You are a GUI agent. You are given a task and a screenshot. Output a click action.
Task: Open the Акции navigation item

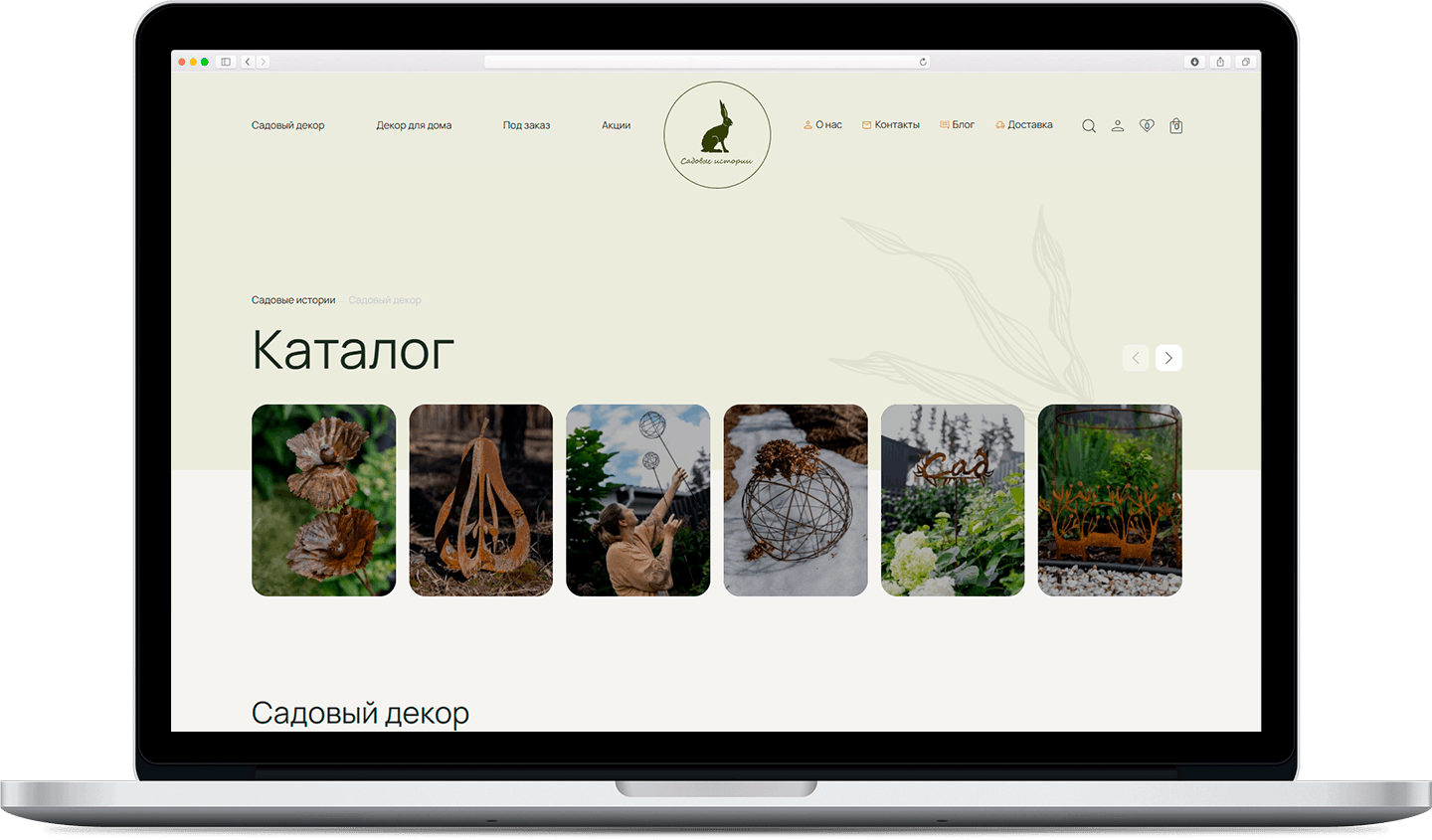pyautogui.click(x=617, y=125)
